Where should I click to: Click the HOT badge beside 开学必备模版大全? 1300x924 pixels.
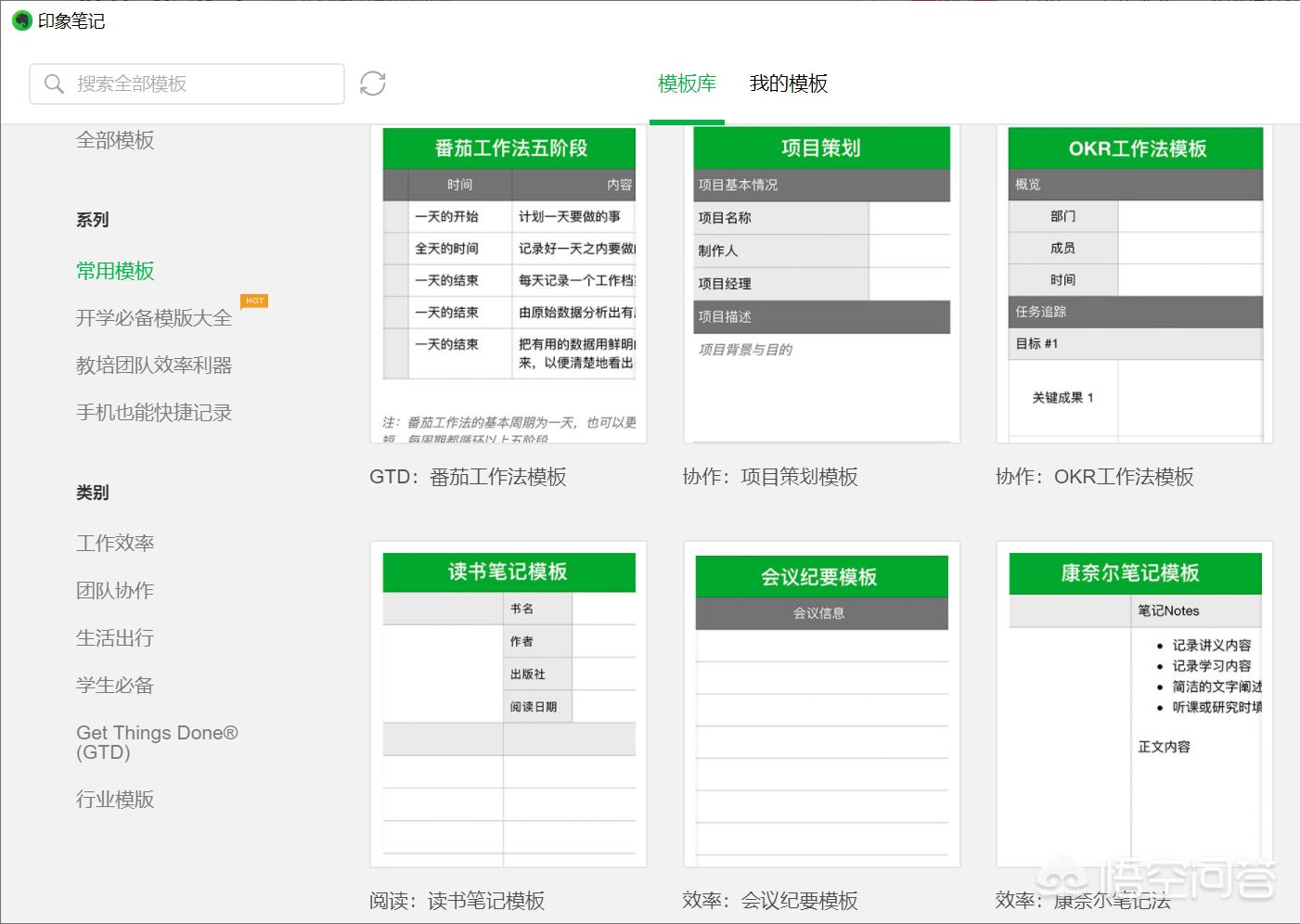tap(254, 301)
